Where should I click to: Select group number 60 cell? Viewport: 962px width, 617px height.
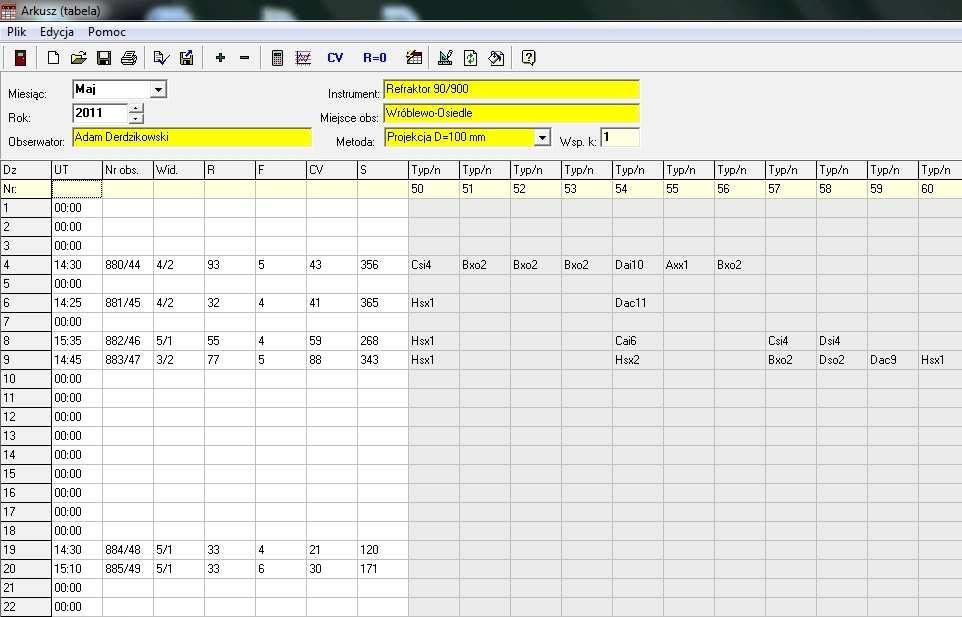[940, 189]
